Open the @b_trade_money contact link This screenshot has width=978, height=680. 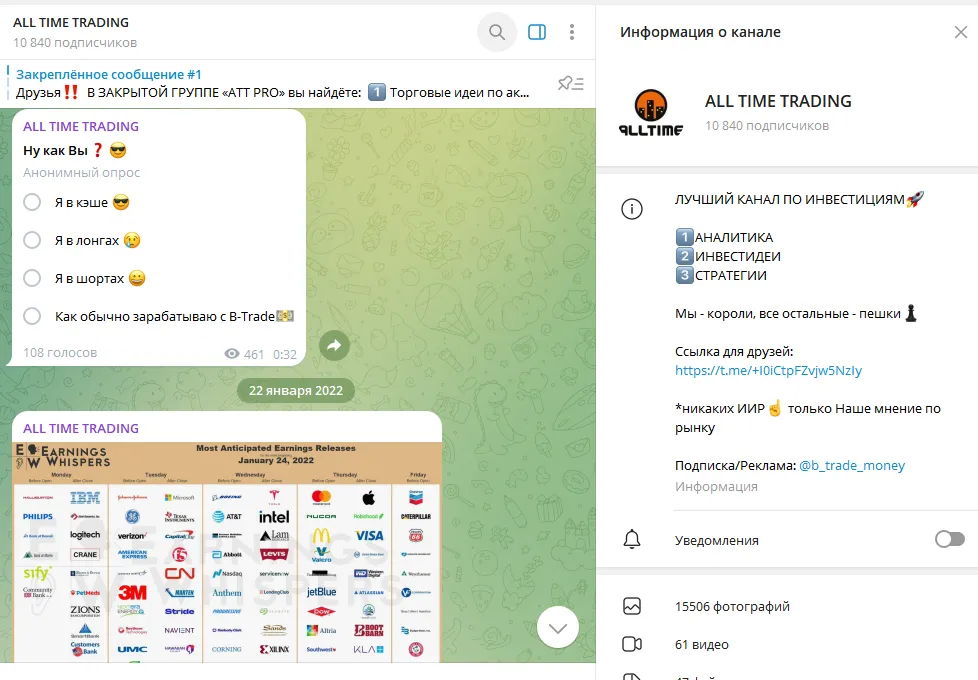point(852,465)
